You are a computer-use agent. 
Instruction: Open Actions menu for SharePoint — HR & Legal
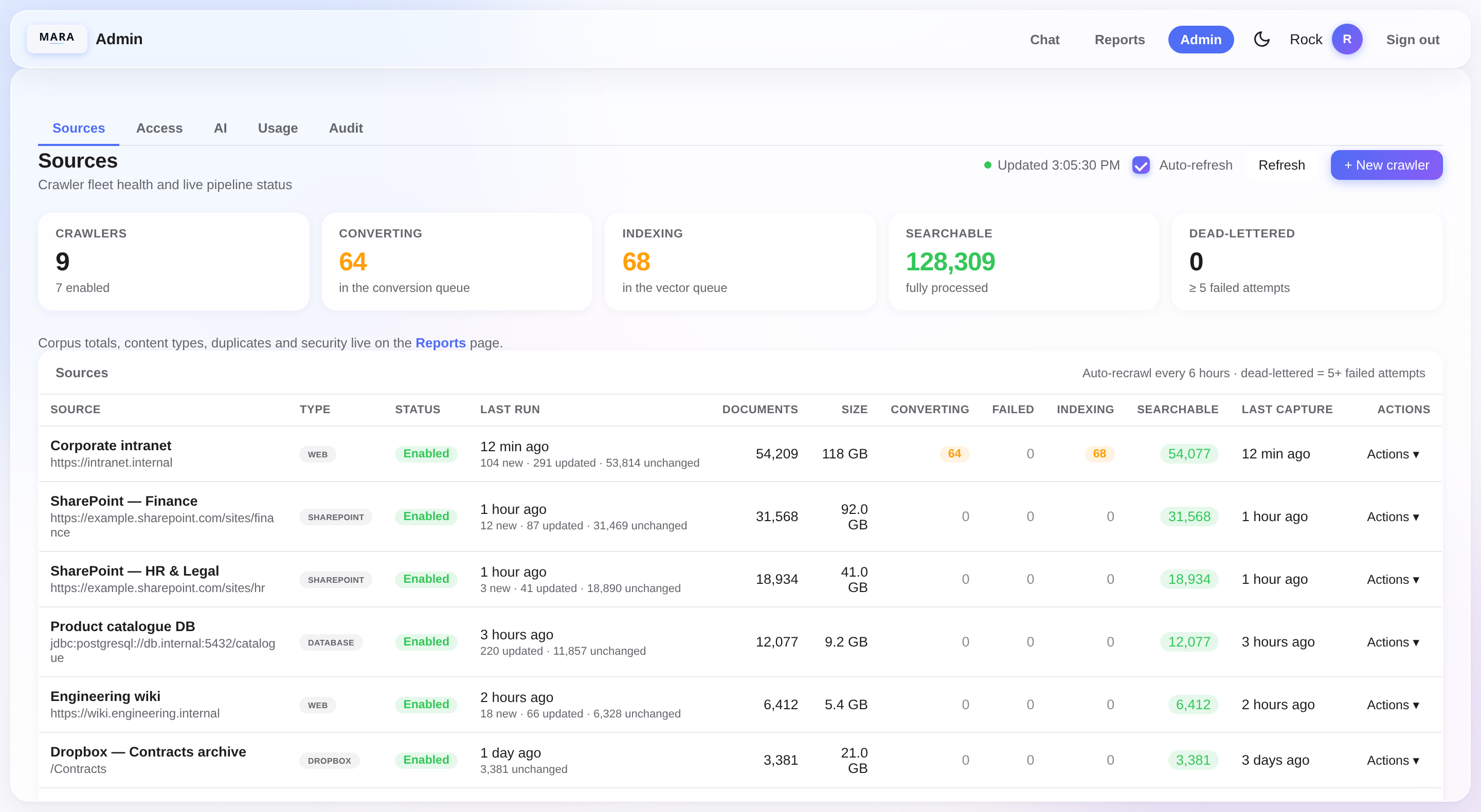click(1393, 579)
